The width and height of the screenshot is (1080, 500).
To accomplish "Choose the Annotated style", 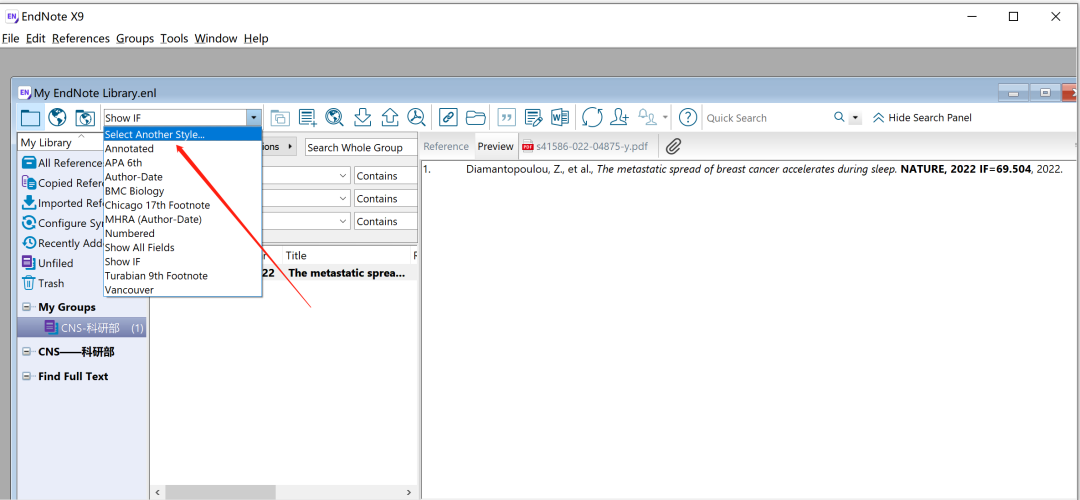I will (183, 149).
